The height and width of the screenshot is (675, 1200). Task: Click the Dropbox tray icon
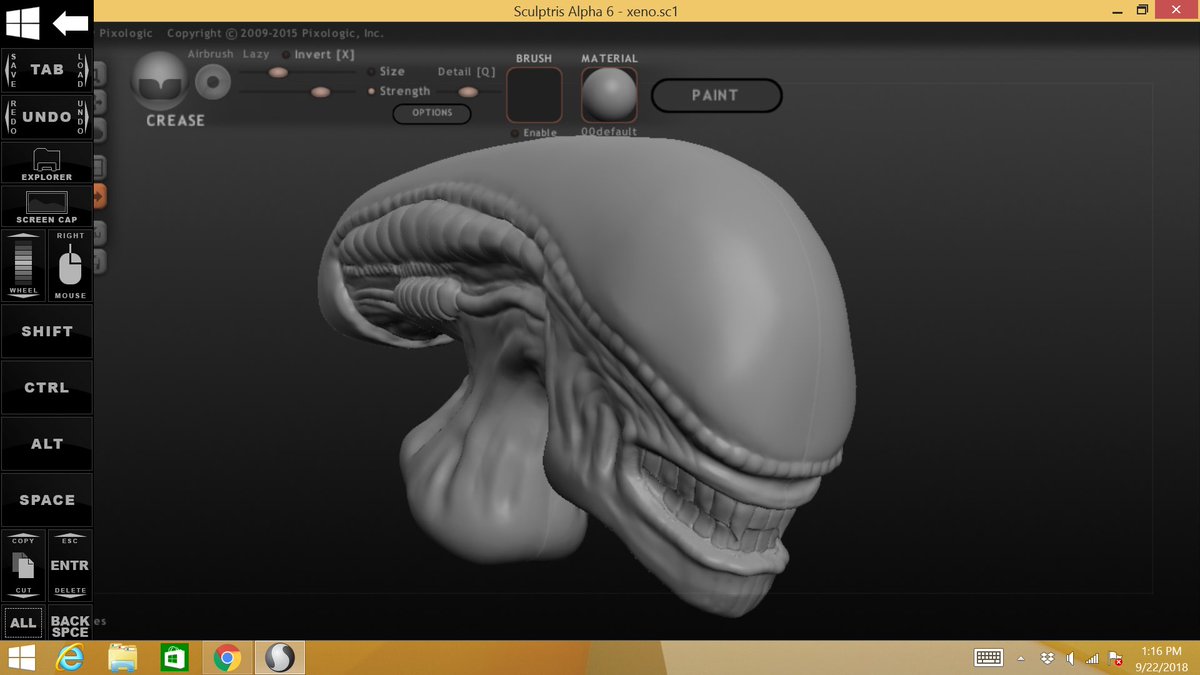coord(1047,657)
